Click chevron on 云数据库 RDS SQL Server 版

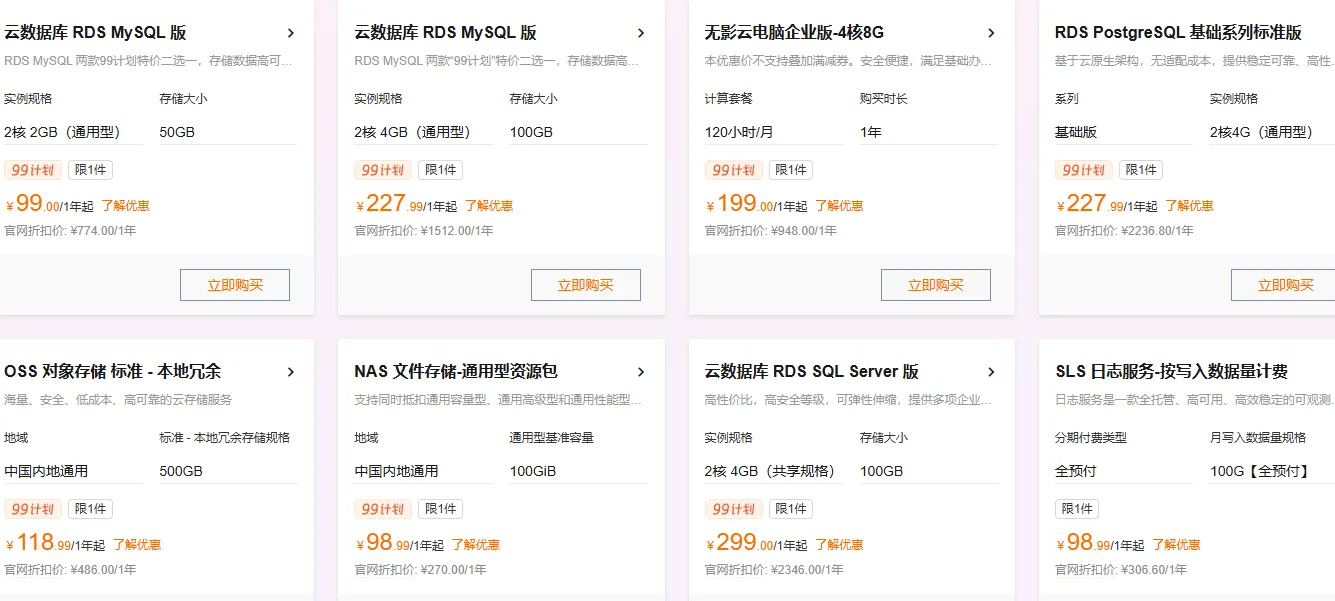992,371
